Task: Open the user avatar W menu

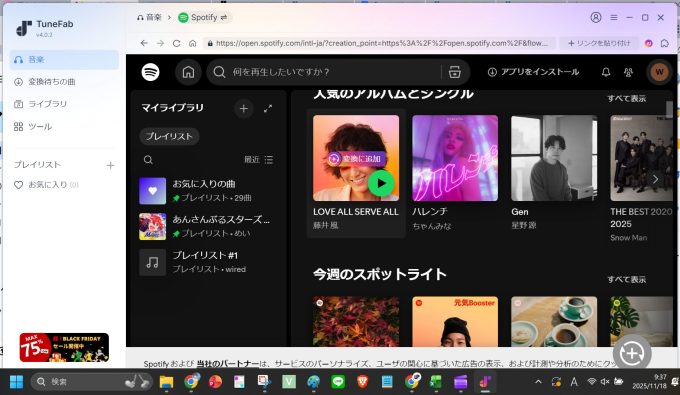Action: tap(659, 72)
